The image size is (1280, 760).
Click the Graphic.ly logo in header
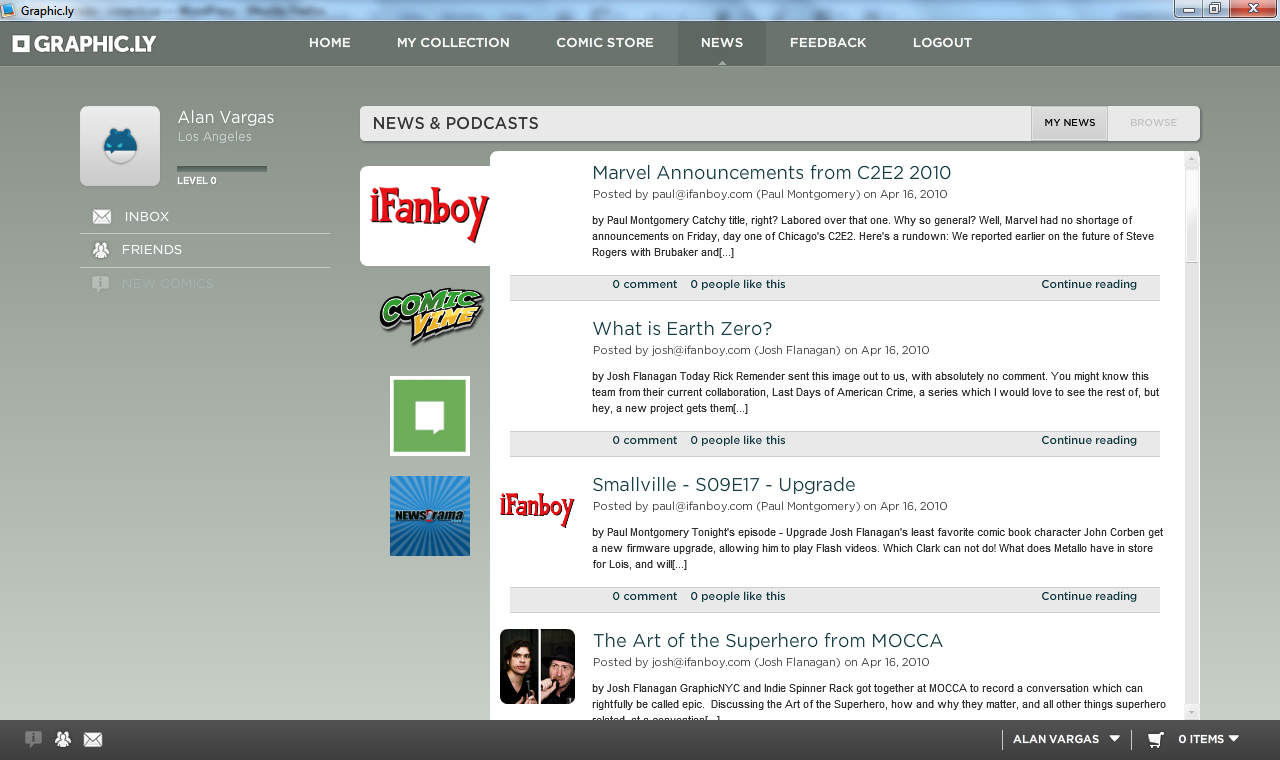pos(84,44)
